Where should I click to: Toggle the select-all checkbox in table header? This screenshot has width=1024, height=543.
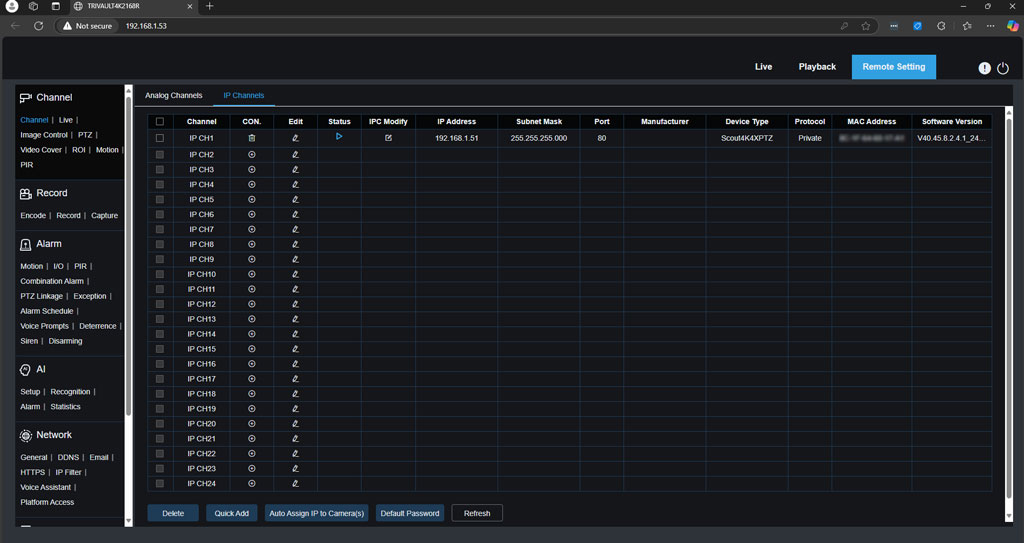160,122
